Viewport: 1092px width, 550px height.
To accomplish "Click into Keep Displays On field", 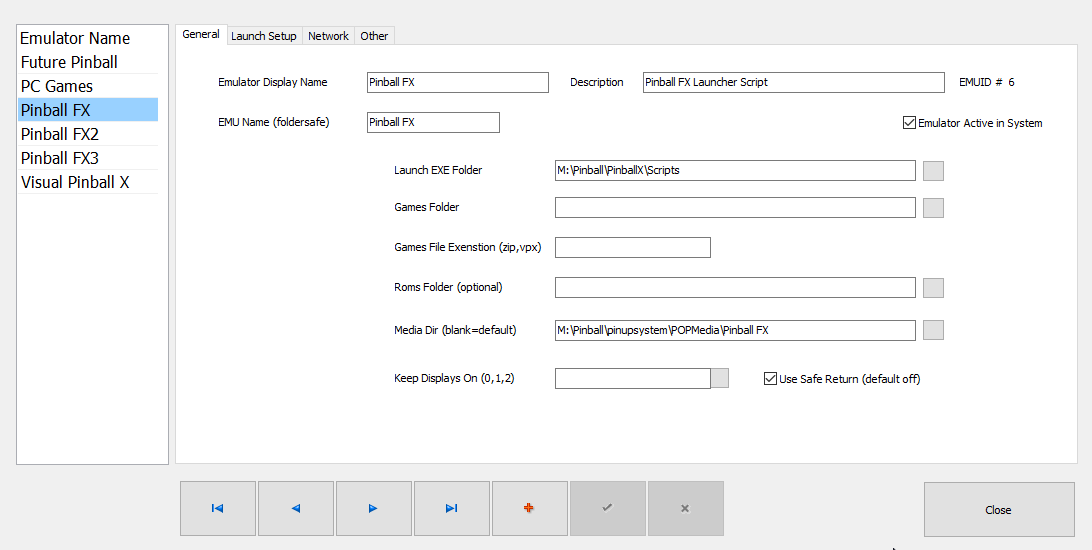I will [632, 378].
